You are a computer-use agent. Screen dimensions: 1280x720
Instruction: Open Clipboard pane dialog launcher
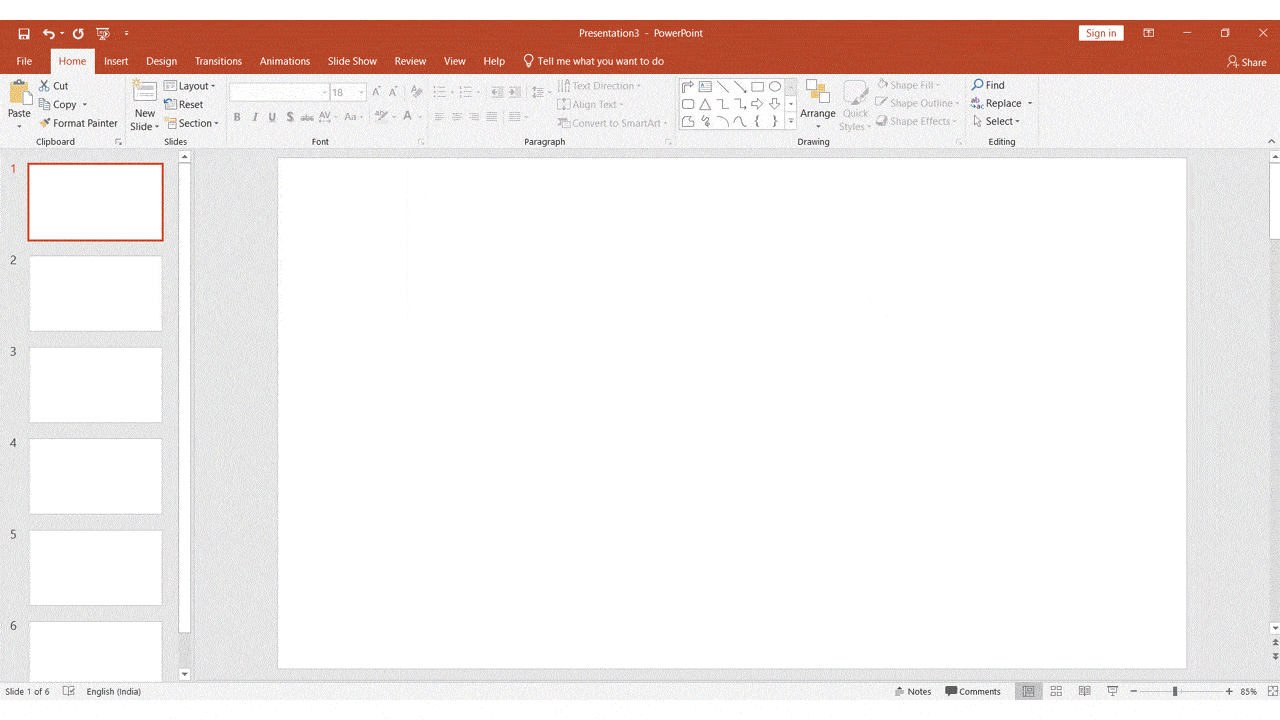click(x=118, y=142)
